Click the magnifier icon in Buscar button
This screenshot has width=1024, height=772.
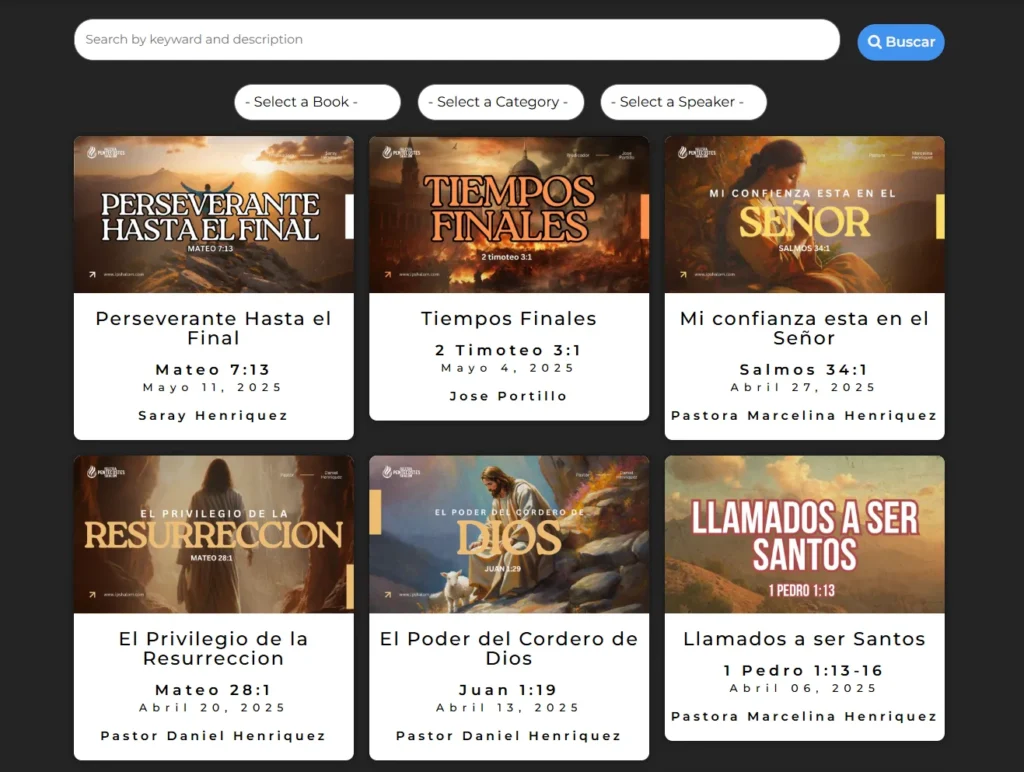(874, 42)
